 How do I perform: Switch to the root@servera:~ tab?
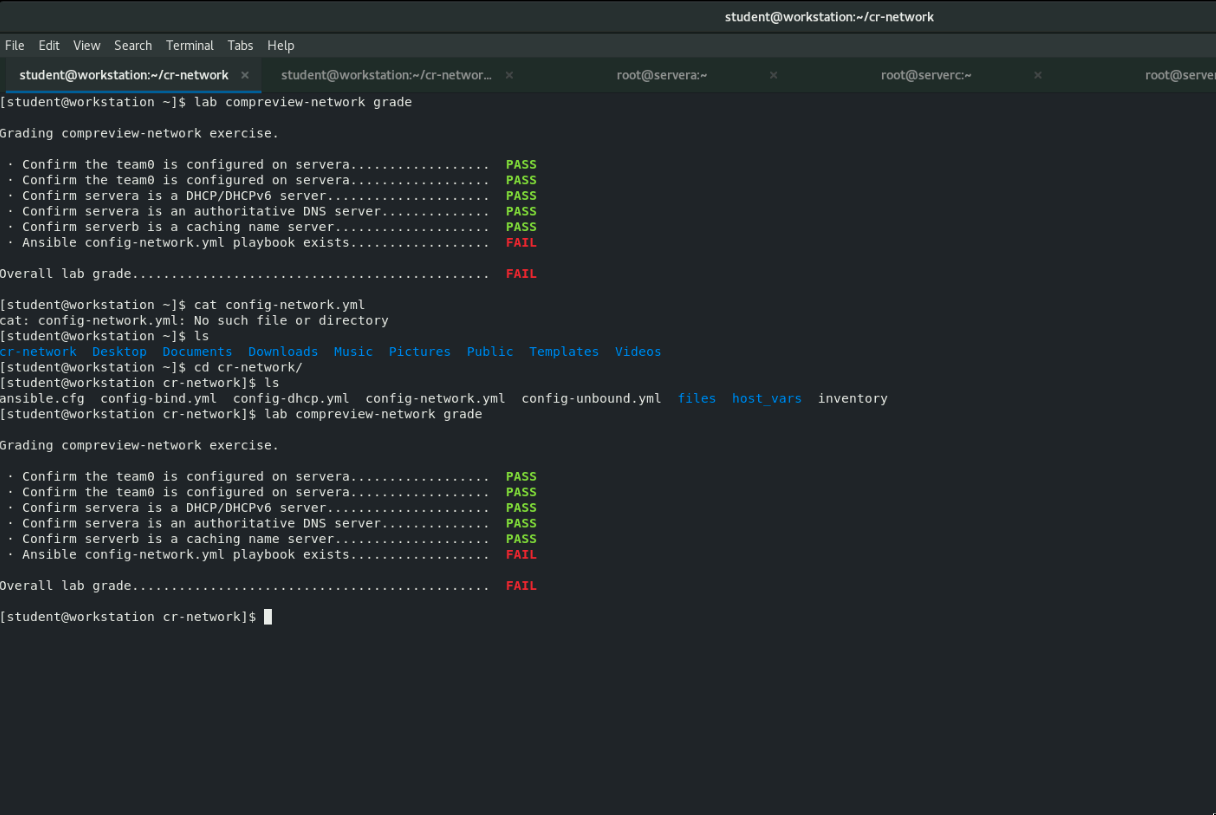[661, 75]
